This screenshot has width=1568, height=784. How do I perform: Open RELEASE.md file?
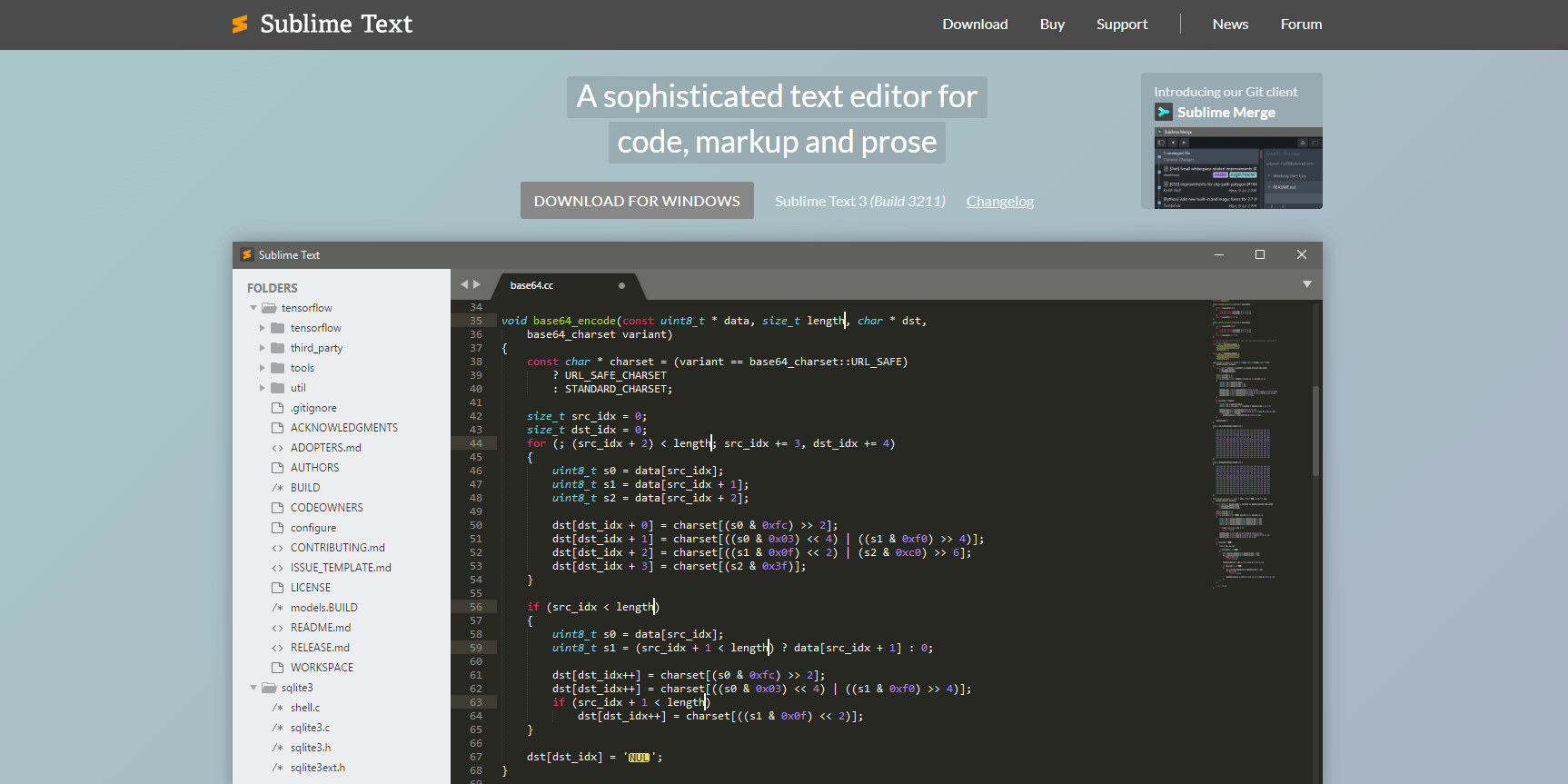[320, 648]
